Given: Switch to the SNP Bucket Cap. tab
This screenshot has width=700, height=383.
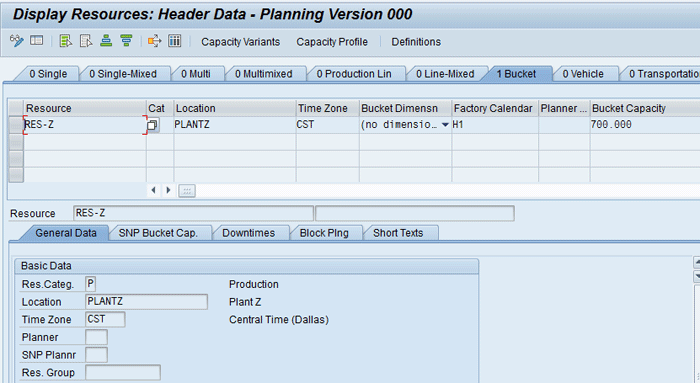Looking at the screenshot, I should (158, 233).
